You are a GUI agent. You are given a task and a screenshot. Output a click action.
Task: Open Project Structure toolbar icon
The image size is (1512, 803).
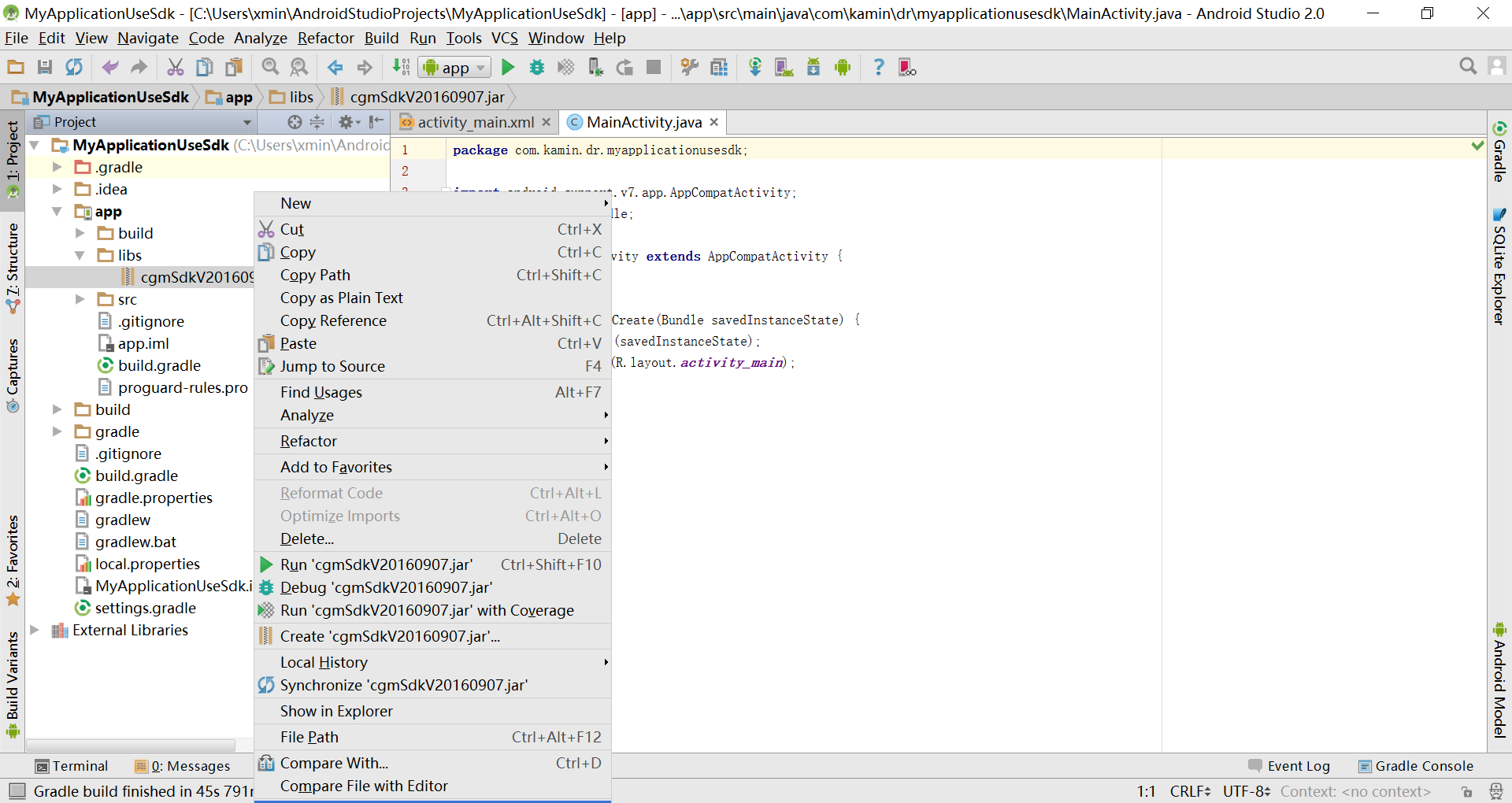click(x=690, y=68)
